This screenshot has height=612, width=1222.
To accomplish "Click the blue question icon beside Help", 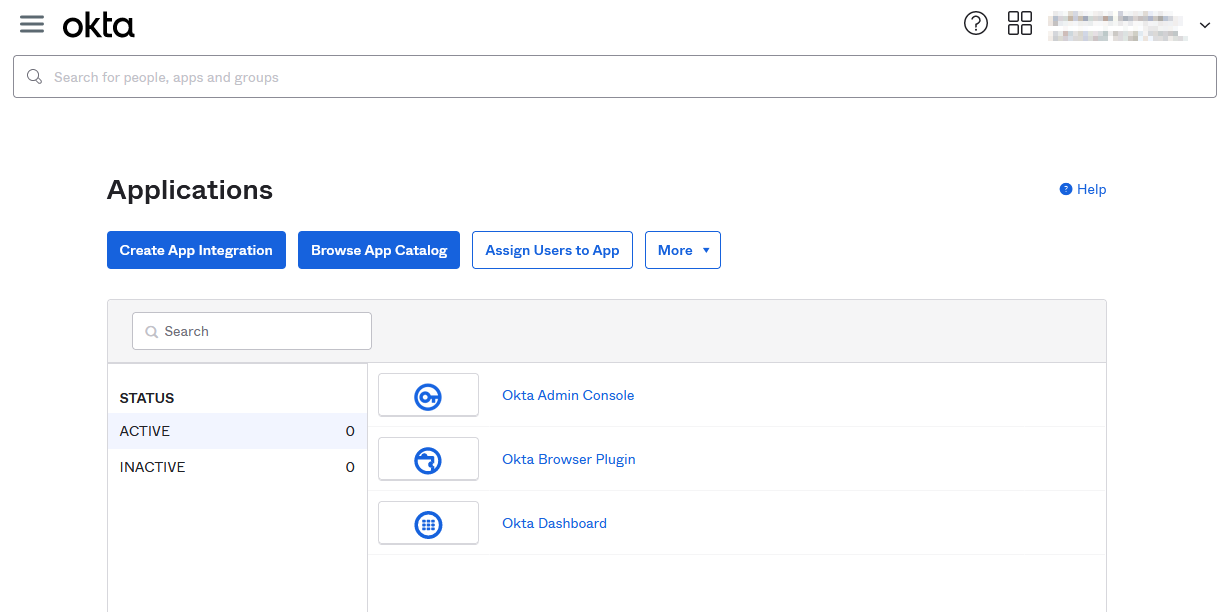I will pos(1064,188).
